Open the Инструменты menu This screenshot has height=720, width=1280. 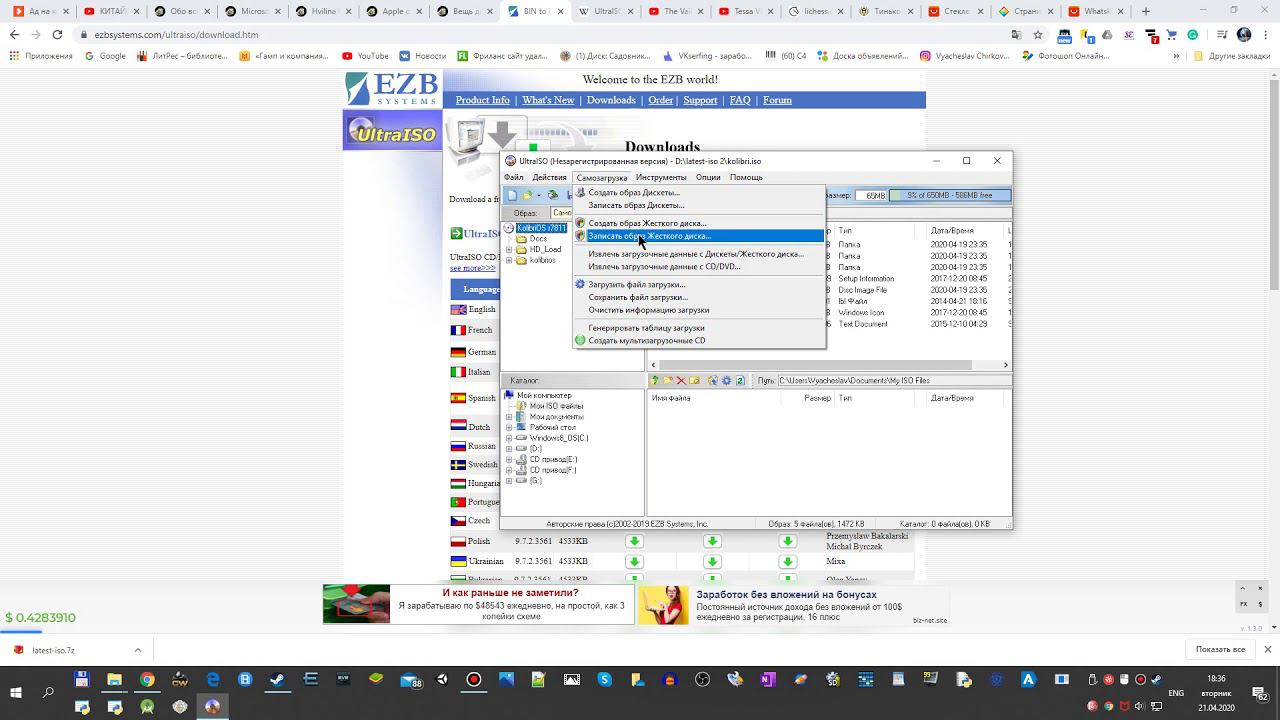point(661,177)
